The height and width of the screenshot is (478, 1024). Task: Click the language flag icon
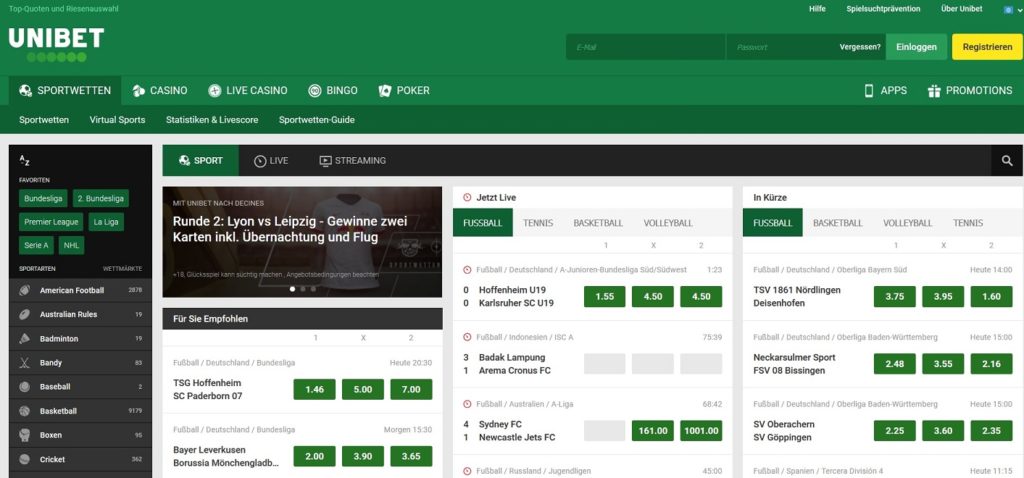[1008, 9]
